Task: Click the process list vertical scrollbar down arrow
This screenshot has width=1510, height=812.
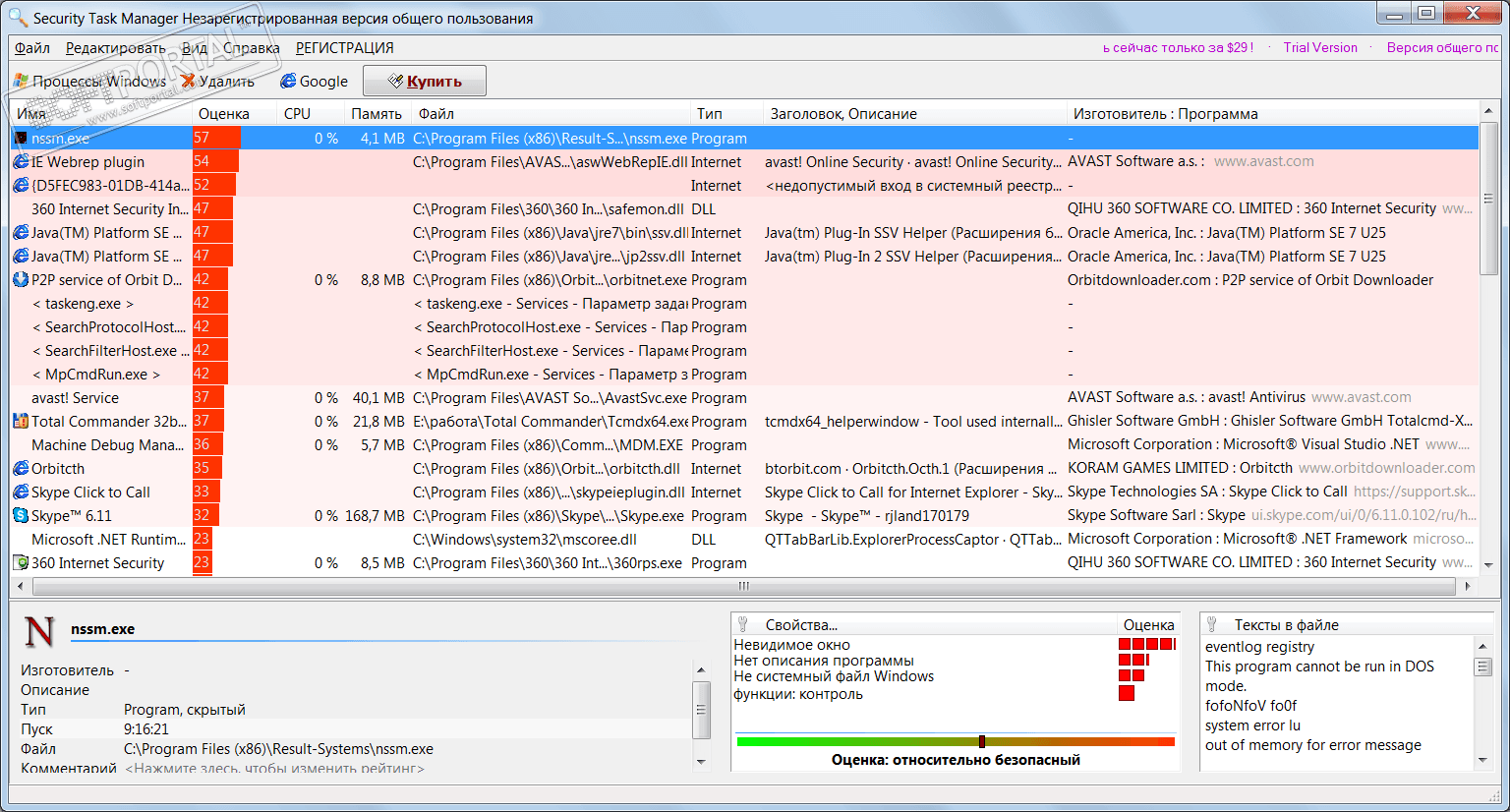Action: pyautogui.click(x=1488, y=565)
